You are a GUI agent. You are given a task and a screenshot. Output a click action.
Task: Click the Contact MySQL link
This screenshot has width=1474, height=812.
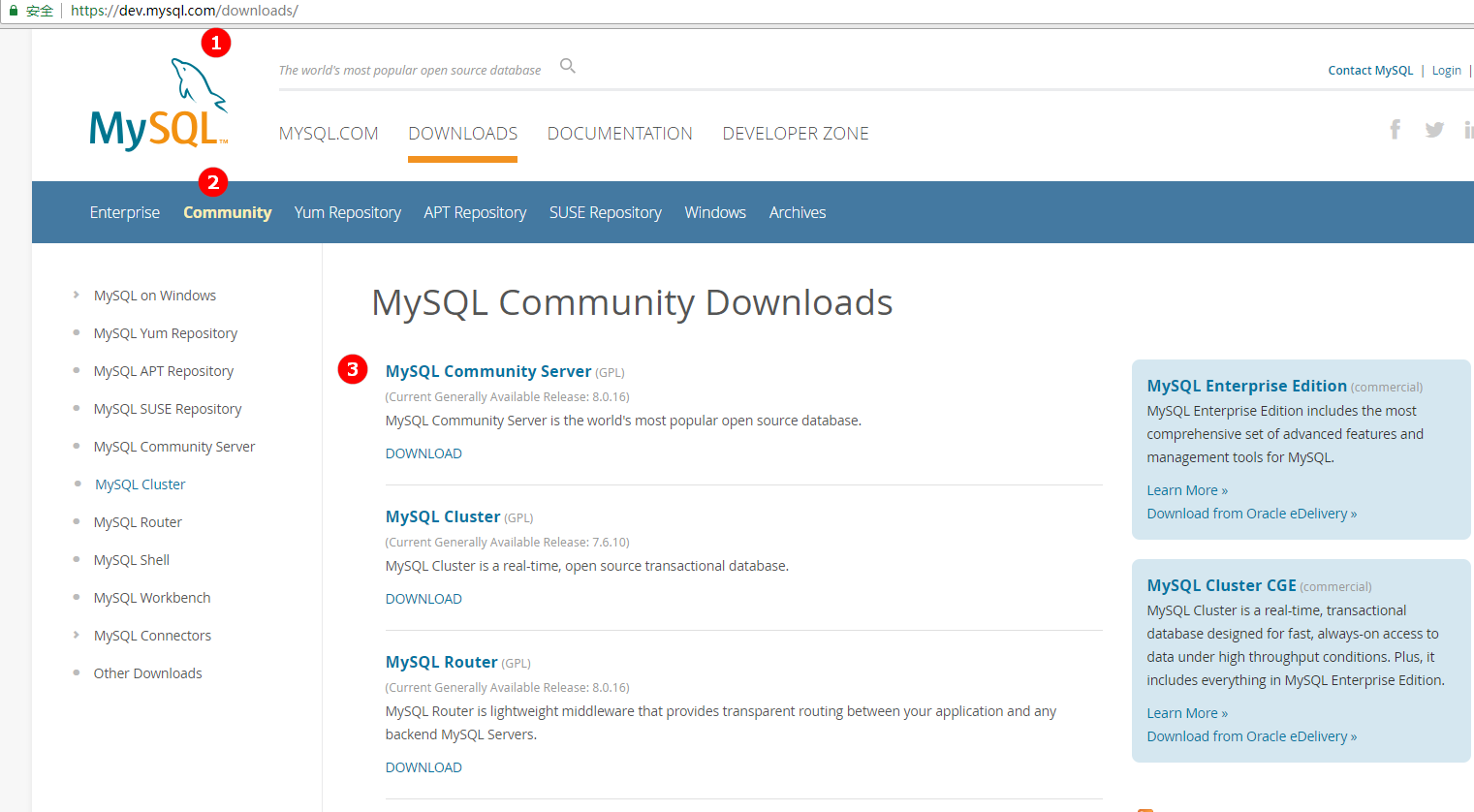click(x=1370, y=70)
